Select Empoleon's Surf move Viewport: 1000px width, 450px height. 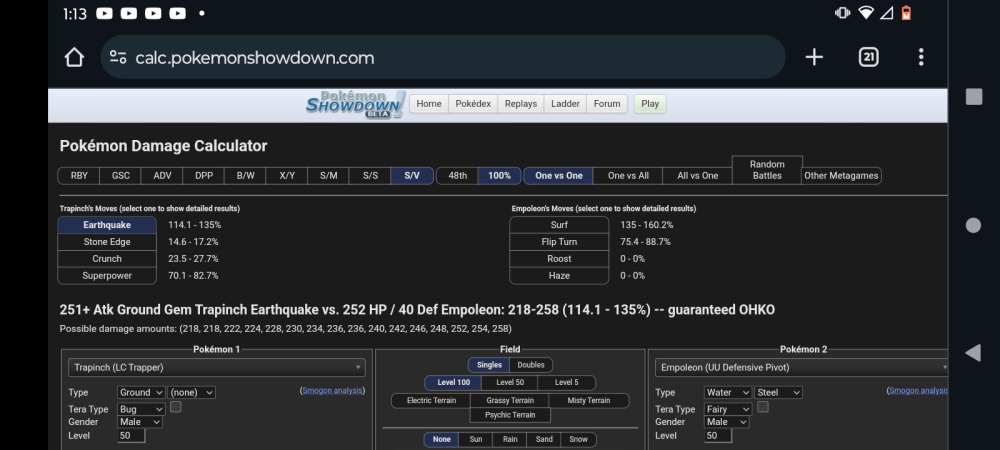pyautogui.click(x=559, y=225)
